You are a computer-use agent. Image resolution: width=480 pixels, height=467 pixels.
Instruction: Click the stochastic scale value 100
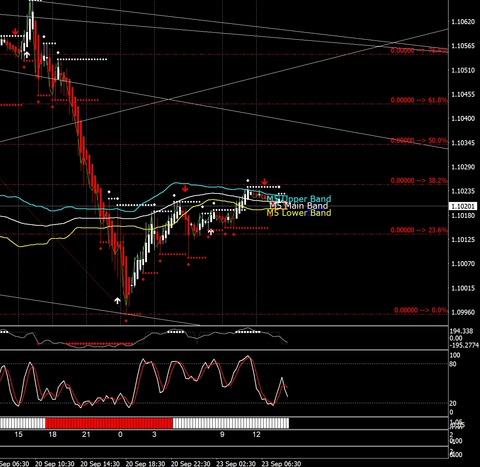point(455,355)
